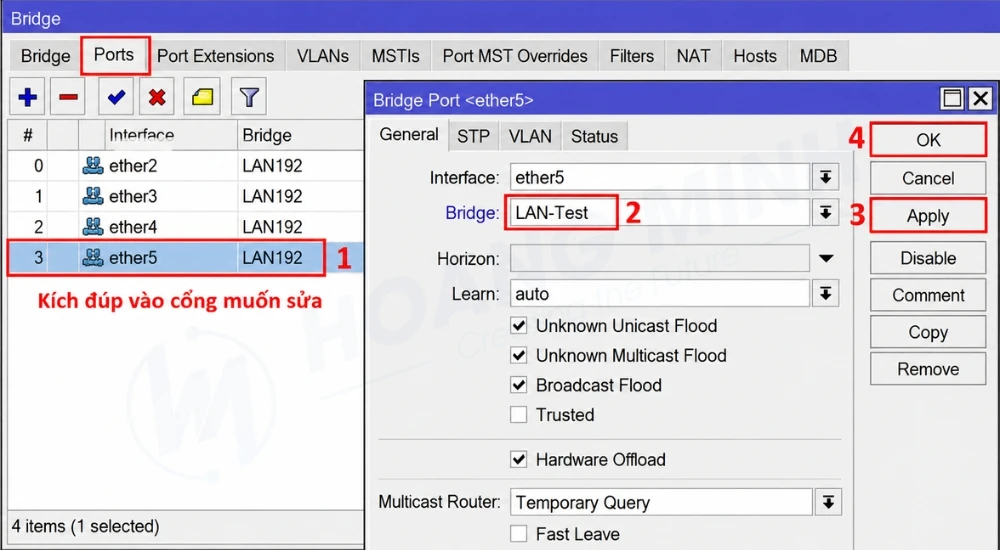
Task: Open the Learn dropdown arrow
Action: [826, 294]
